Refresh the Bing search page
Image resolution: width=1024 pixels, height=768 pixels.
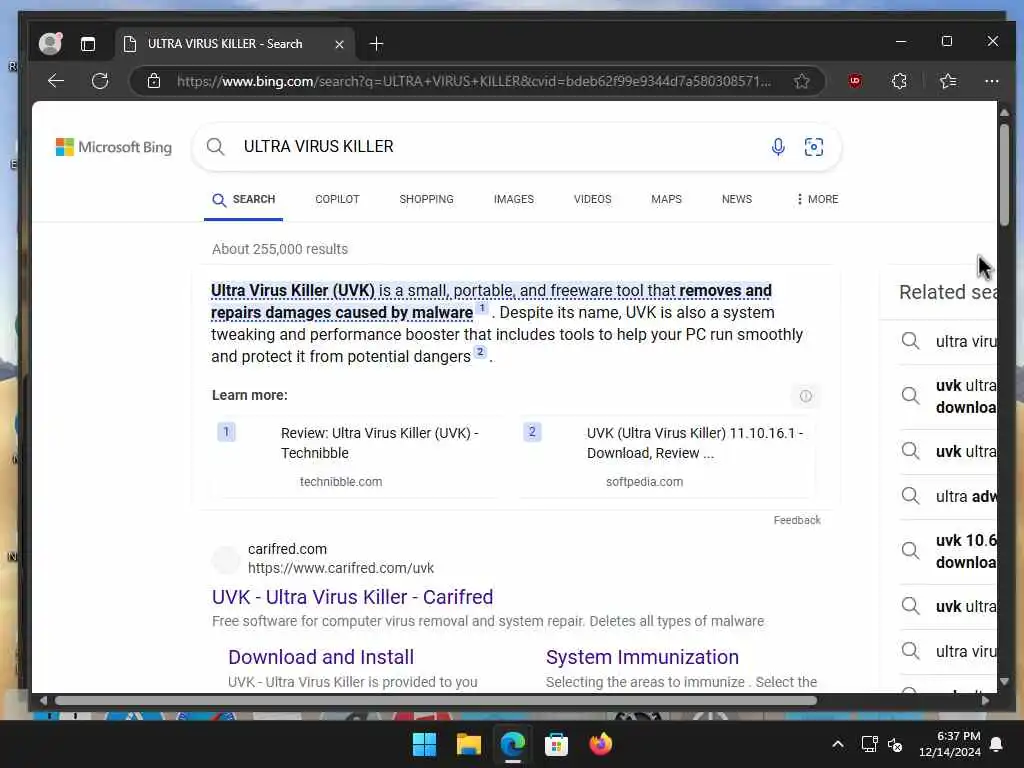click(100, 81)
